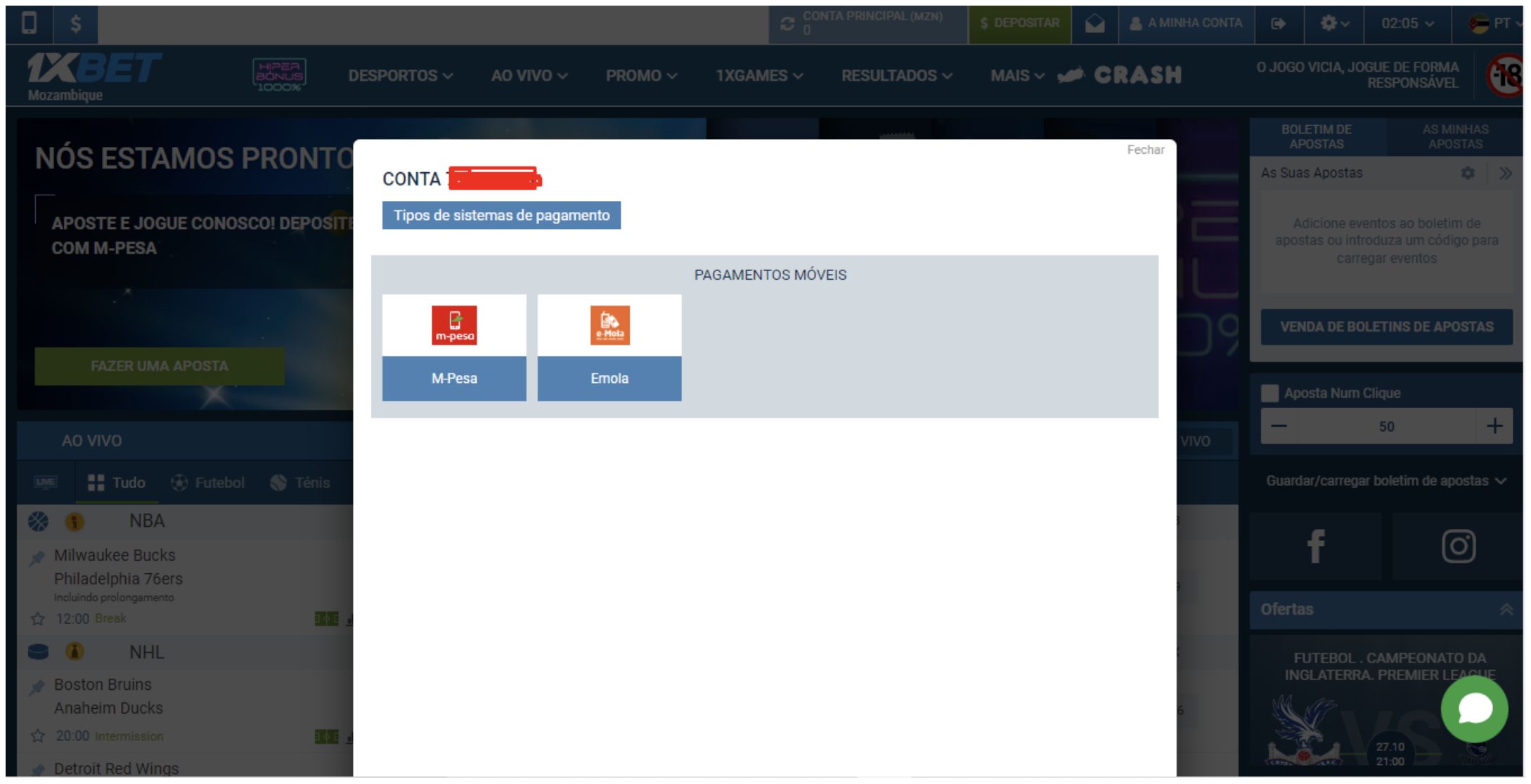The height and width of the screenshot is (784, 1531).
Task: Click VENDA DE BOLETINS DE APOSTAS
Action: pyautogui.click(x=1386, y=327)
